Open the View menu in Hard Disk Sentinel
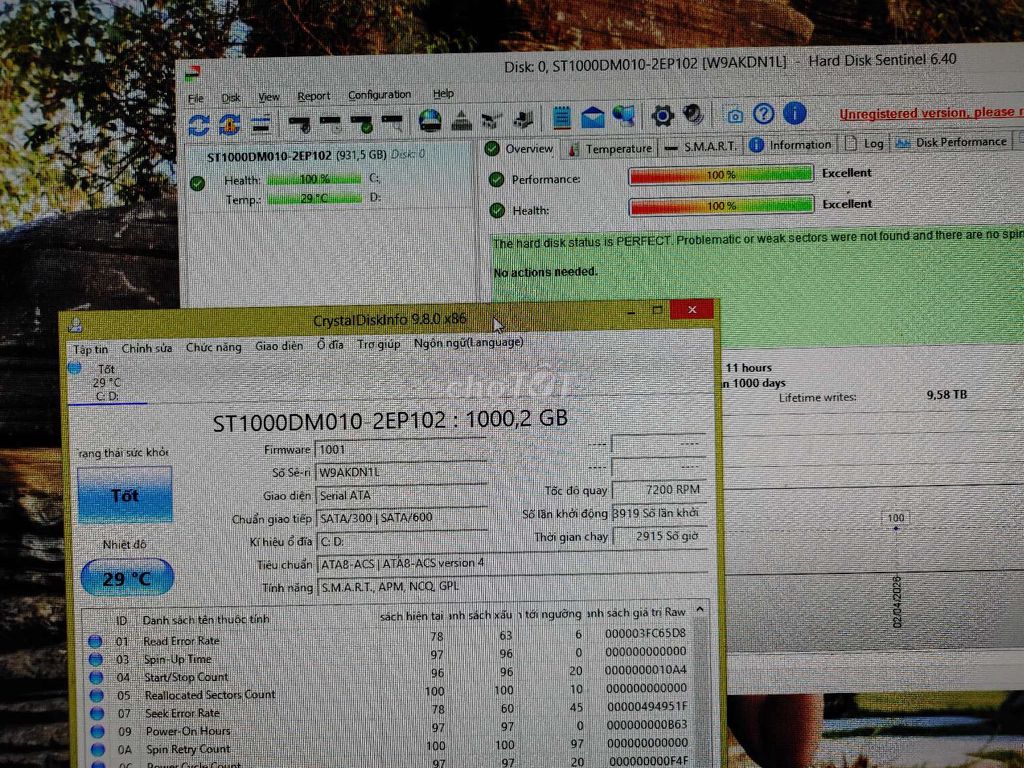This screenshot has width=1024, height=768. coord(268,97)
